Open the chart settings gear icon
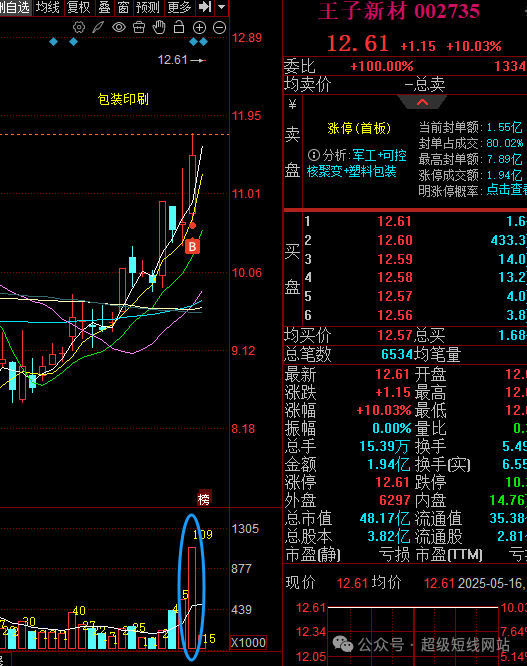Viewport: 527px width, 666px height. pos(79,28)
